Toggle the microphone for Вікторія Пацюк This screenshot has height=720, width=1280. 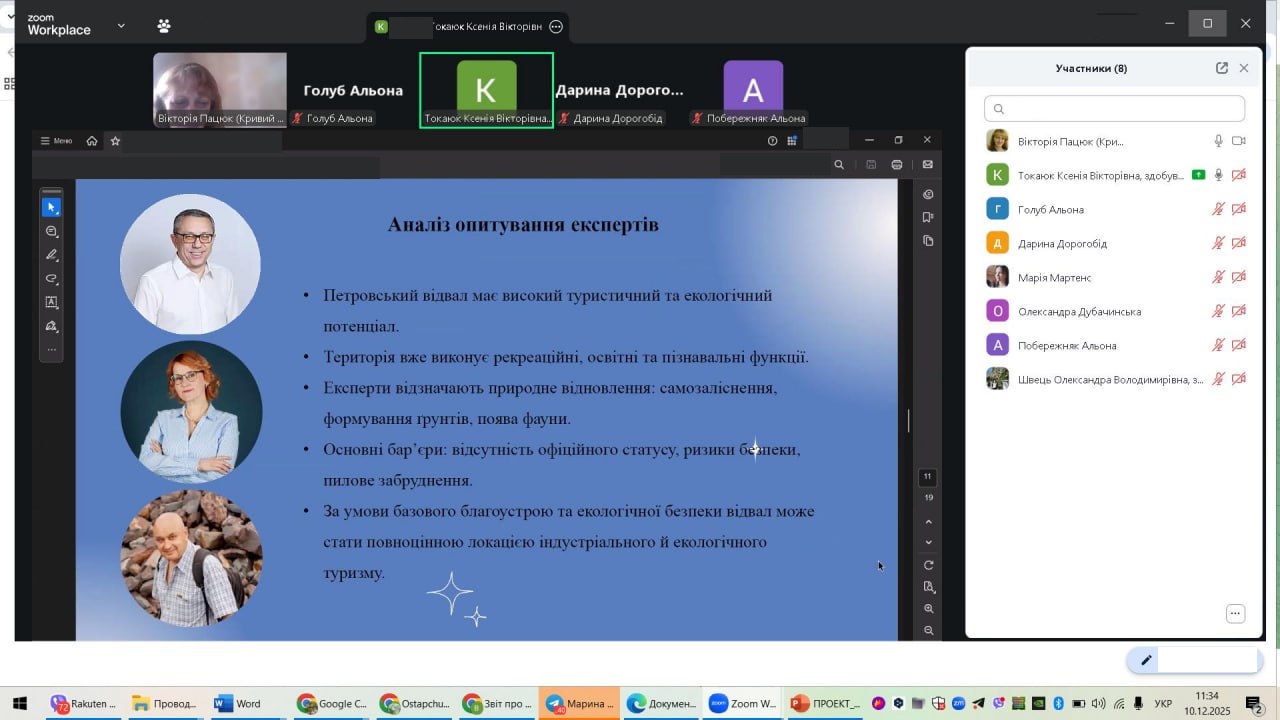click(1218, 142)
